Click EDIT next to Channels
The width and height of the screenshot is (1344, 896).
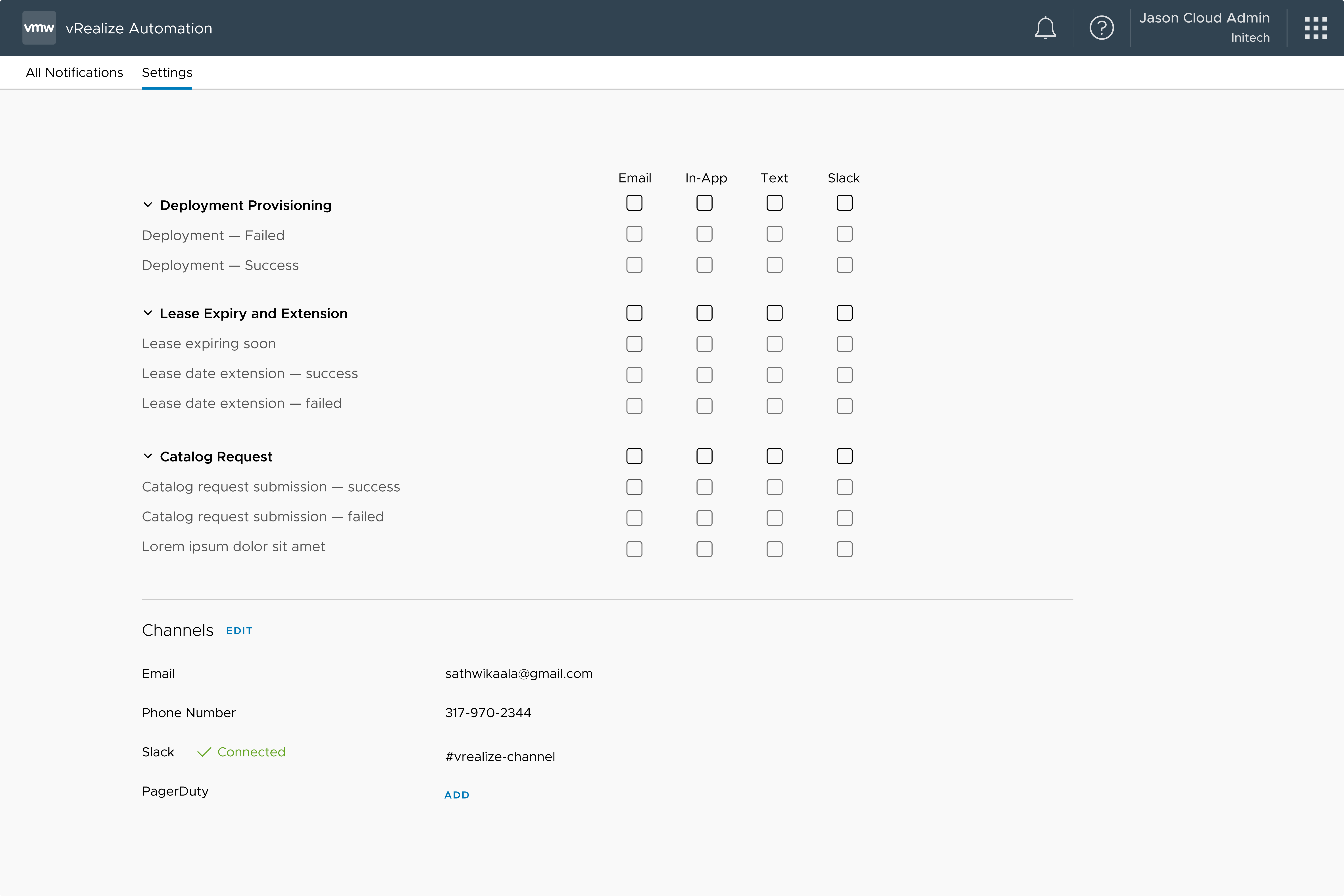click(239, 631)
